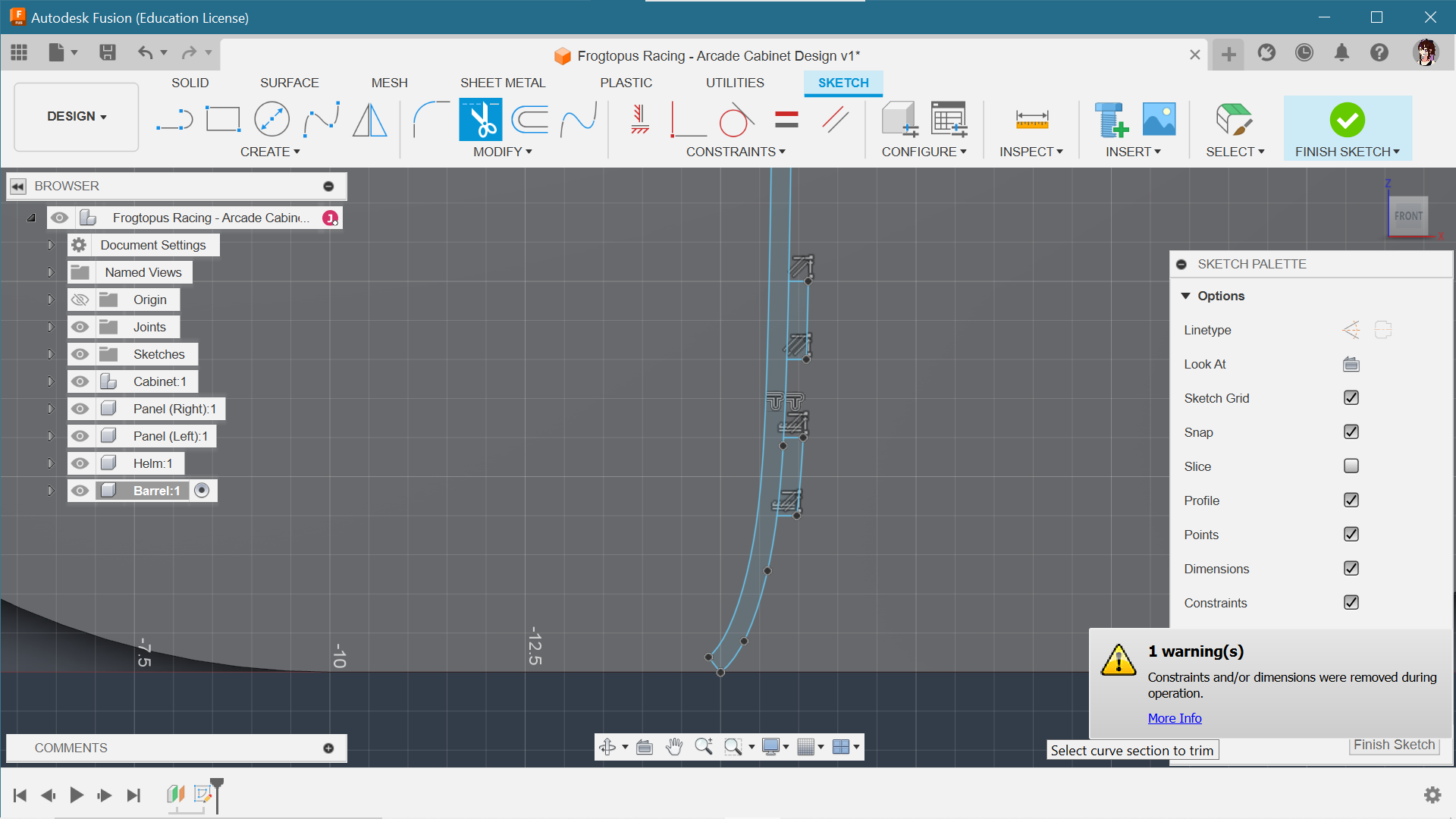Click the Select tool icon
1456x819 pixels.
coord(1234,120)
